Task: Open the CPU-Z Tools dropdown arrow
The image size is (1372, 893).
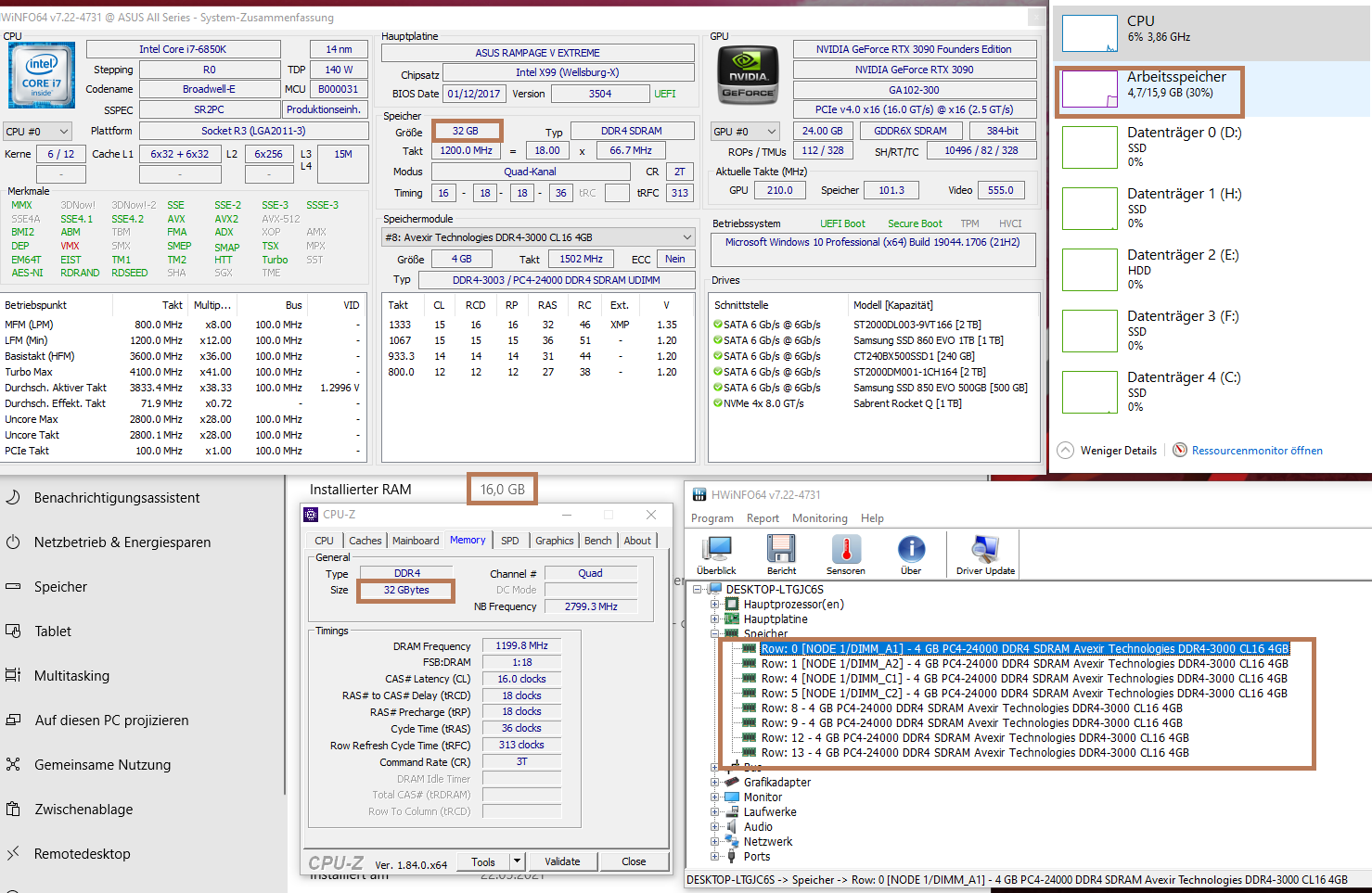Action: pos(518,861)
